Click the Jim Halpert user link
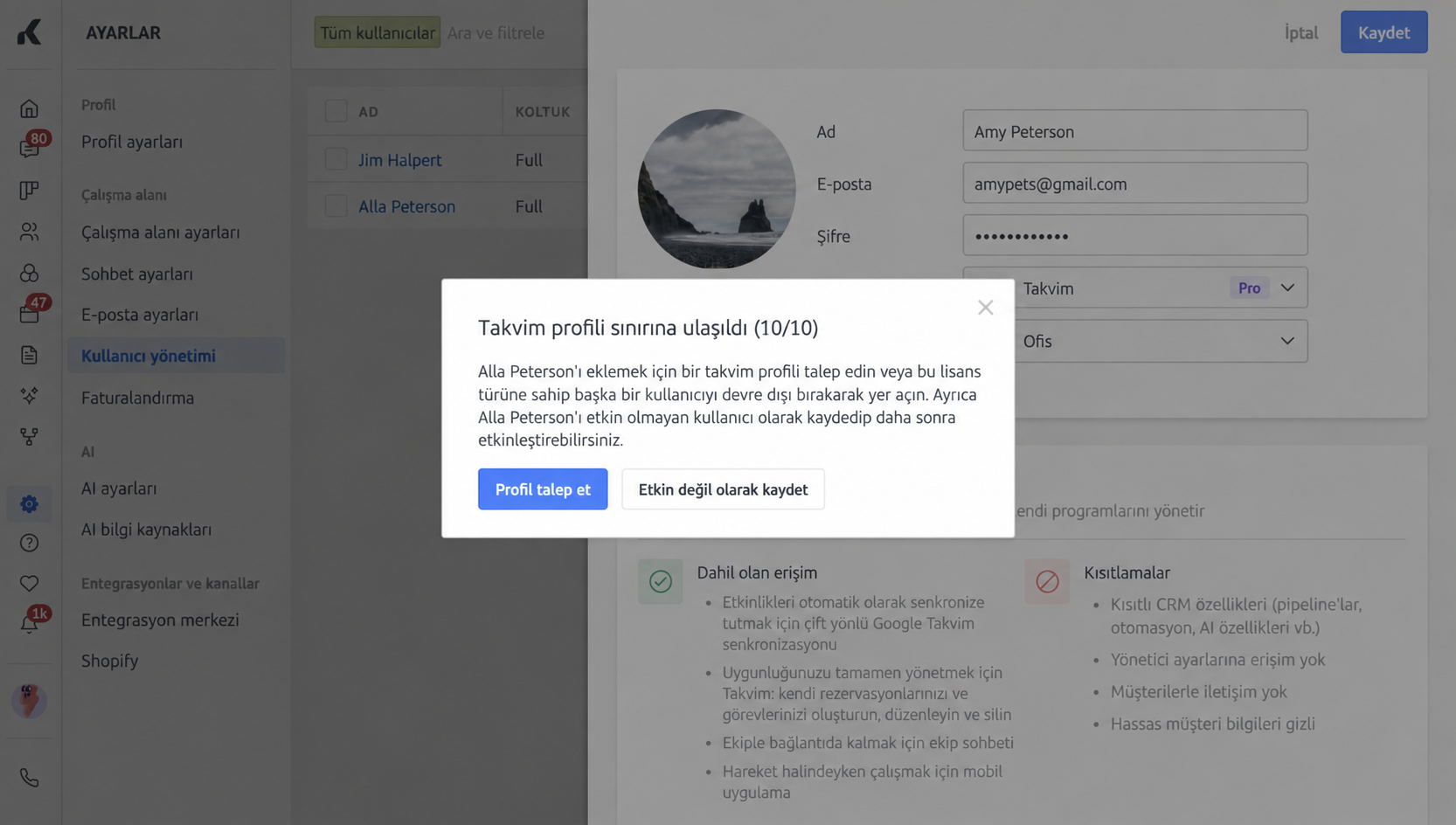Viewport: 1456px width, 825px height. (399, 160)
